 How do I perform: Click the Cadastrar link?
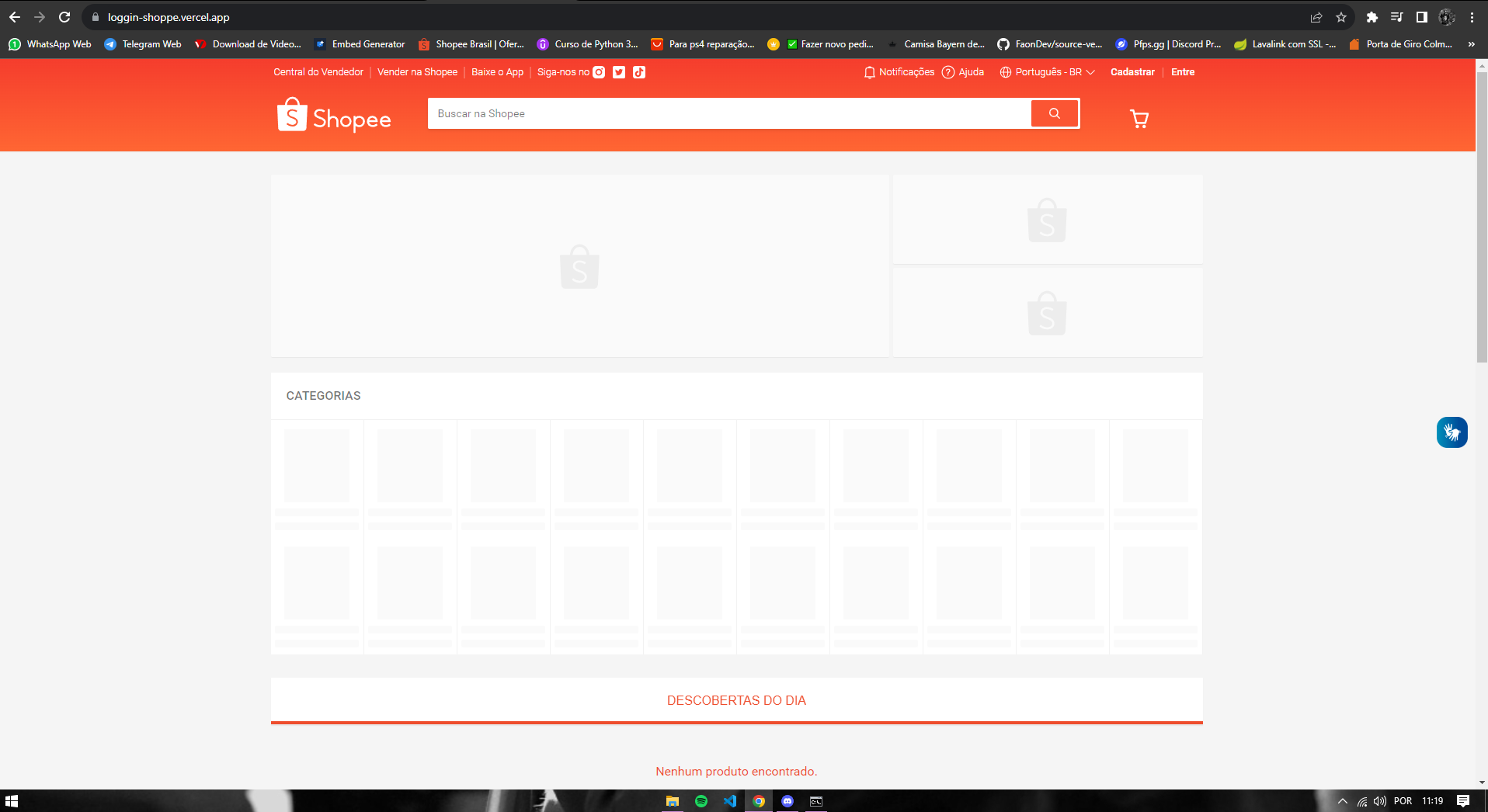(1132, 71)
